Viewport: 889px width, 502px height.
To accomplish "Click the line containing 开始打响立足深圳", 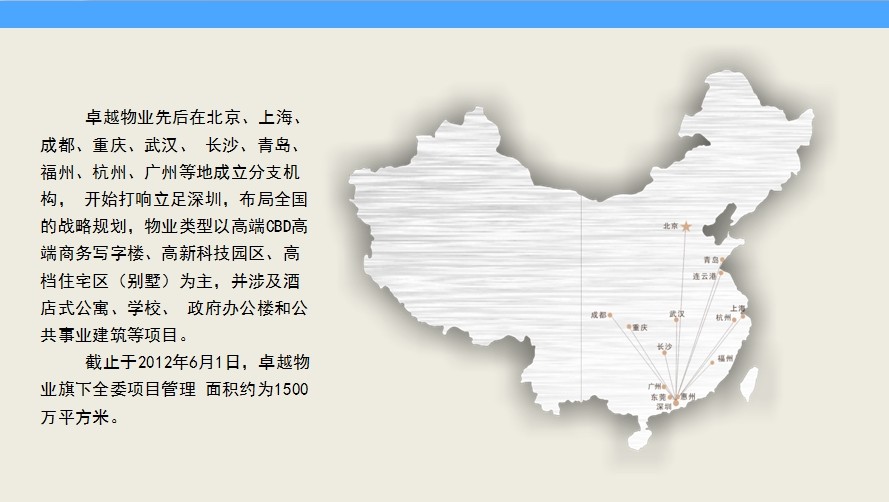I will point(174,199).
